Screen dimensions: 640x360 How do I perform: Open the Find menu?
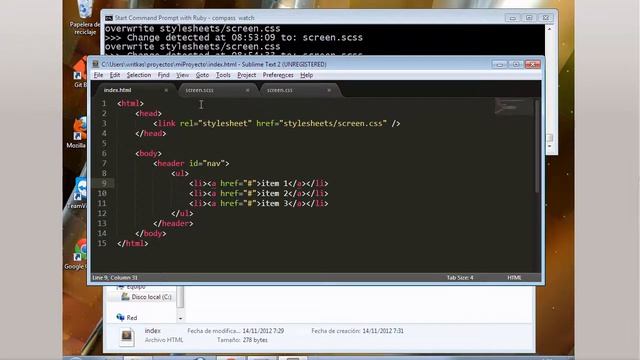163,75
